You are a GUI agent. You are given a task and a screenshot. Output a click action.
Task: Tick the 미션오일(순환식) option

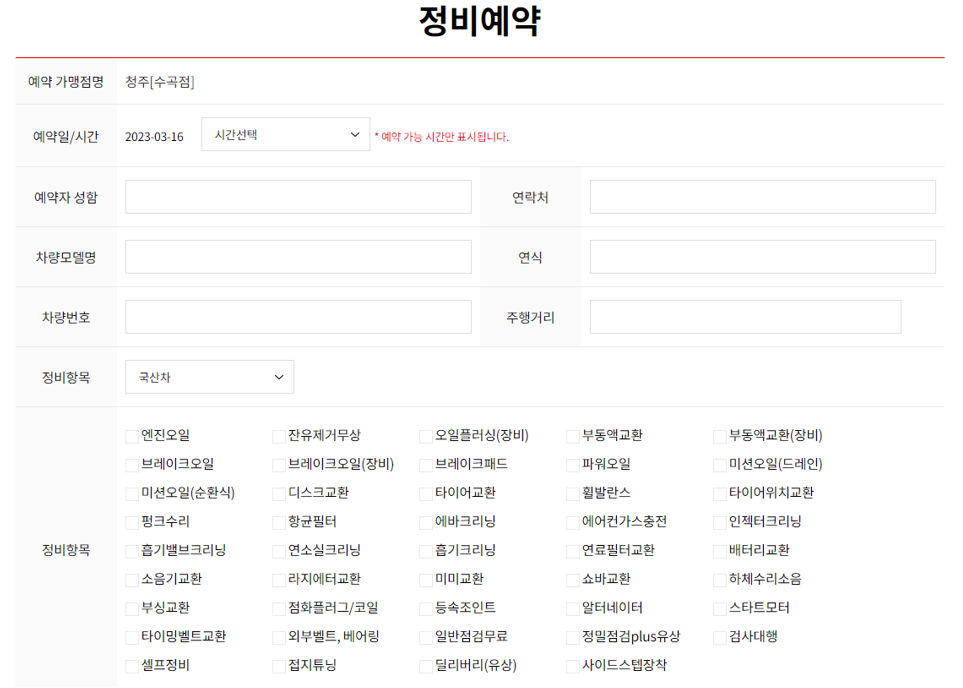131,494
